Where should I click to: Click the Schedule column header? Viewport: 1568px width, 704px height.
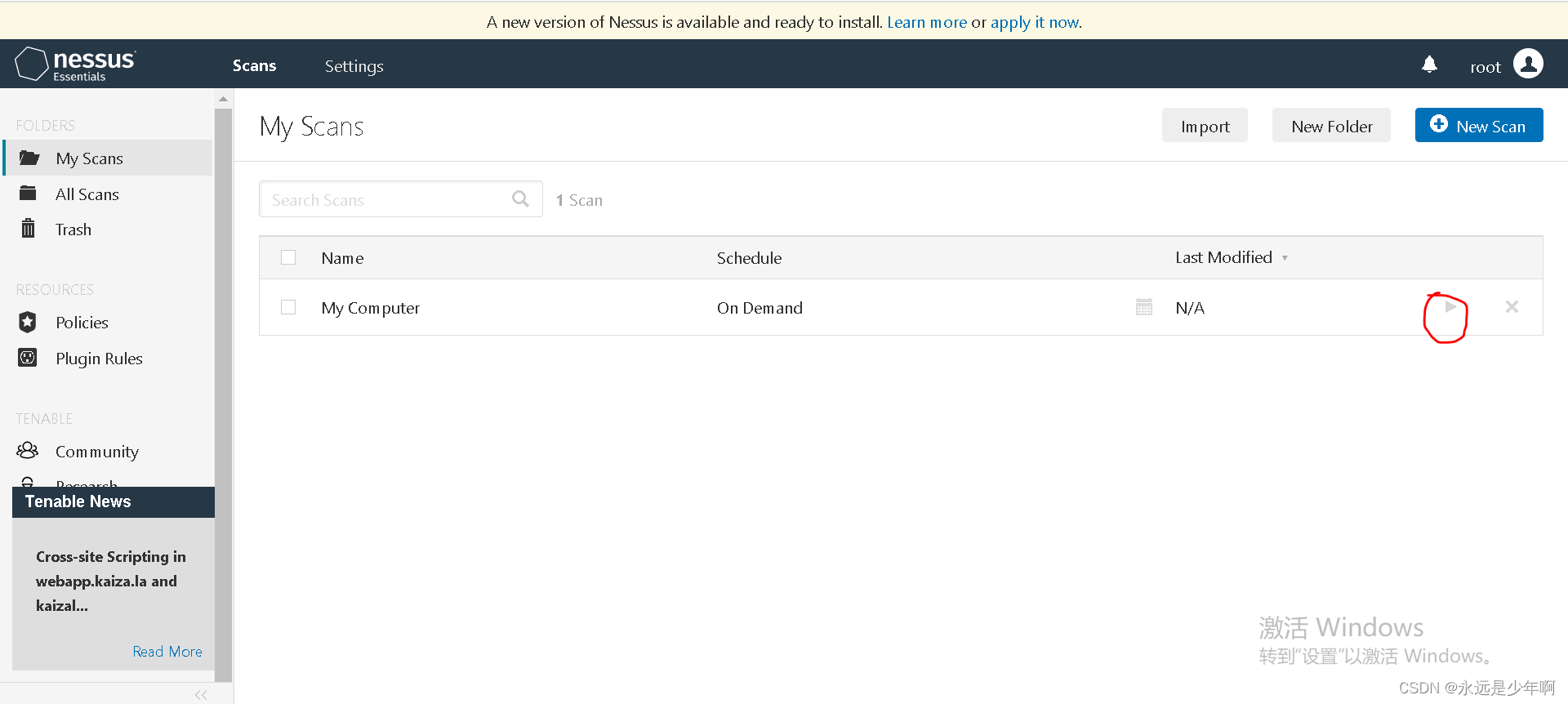(x=749, y=258)
